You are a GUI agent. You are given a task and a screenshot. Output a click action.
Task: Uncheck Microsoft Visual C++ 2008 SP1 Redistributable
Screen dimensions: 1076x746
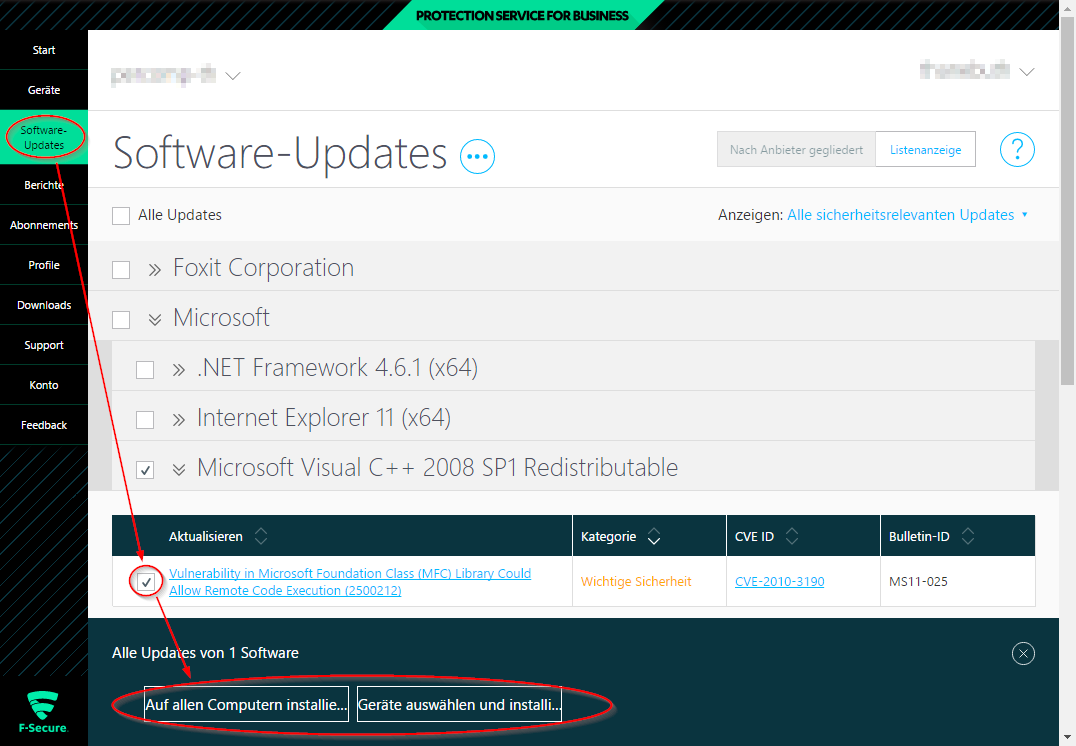[145, 469]
